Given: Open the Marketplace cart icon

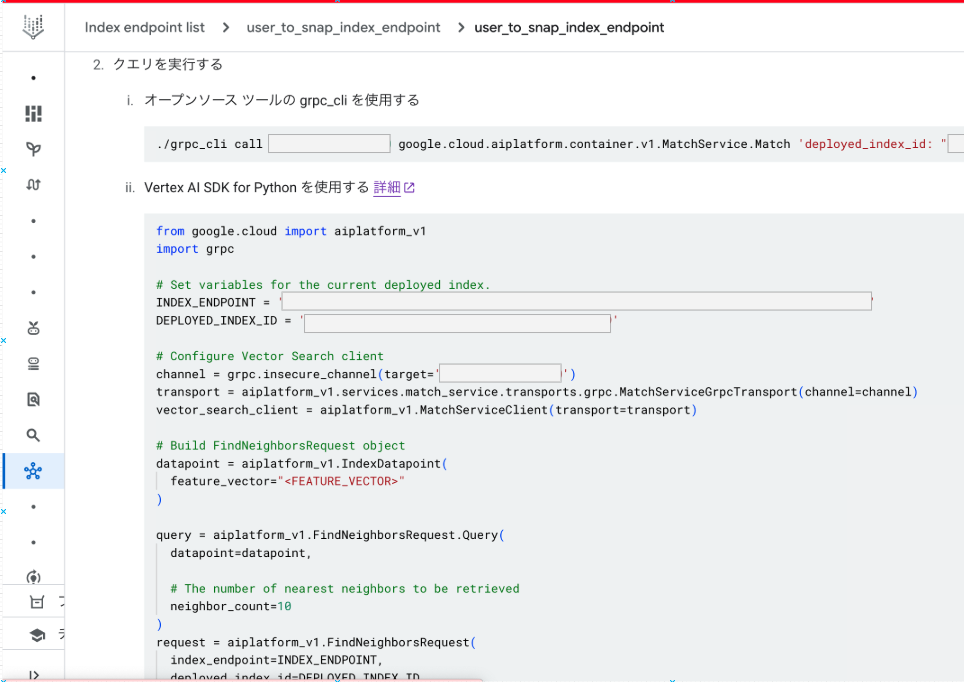Looking at the screenshot, I should [x=37, y=602].
